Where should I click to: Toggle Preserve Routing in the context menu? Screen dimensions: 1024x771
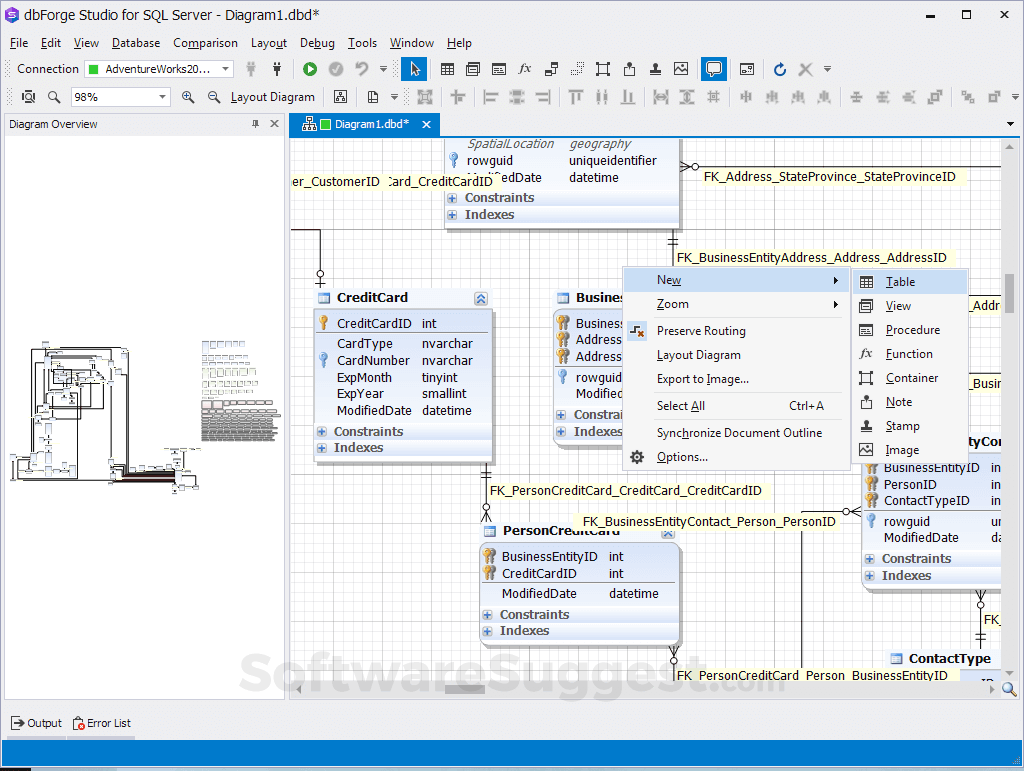click(703, 330)
